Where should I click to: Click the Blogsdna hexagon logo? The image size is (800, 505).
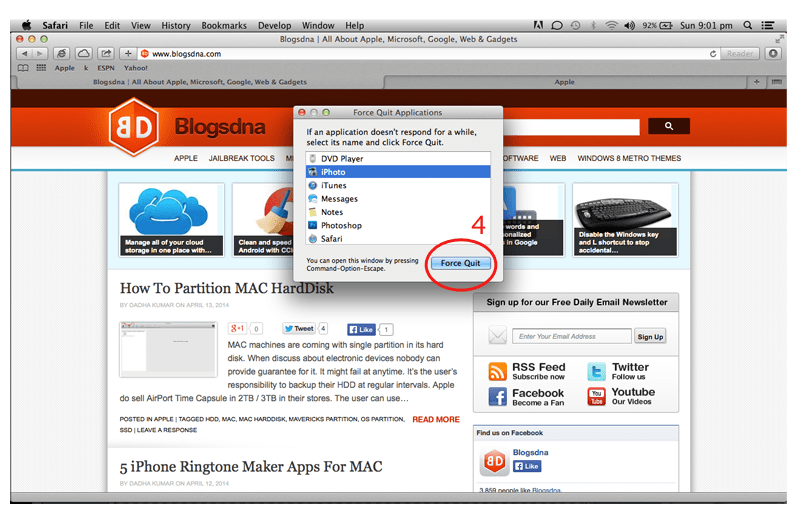(x=134, y=127)
